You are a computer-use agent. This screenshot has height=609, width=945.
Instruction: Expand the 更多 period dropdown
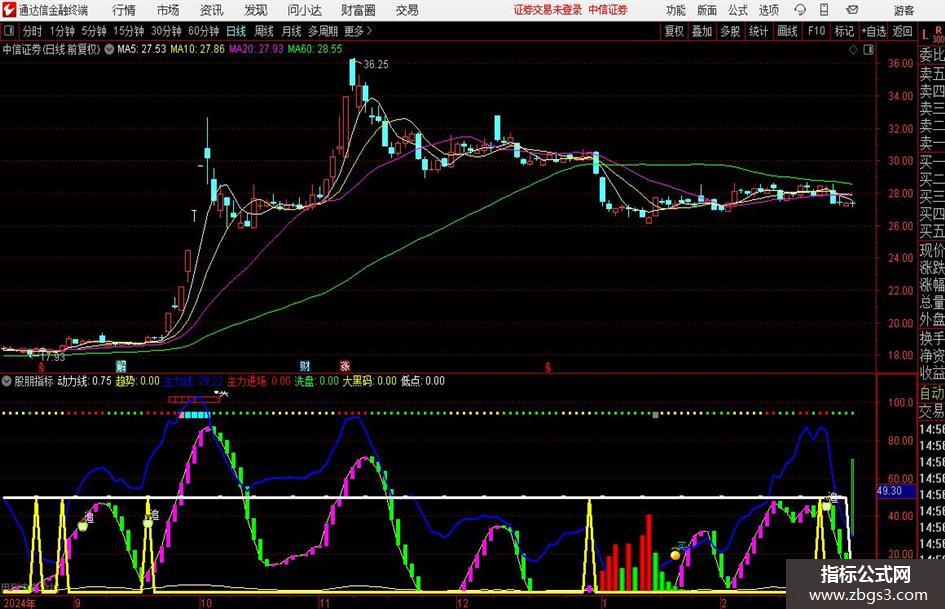[x=358, y=31]
